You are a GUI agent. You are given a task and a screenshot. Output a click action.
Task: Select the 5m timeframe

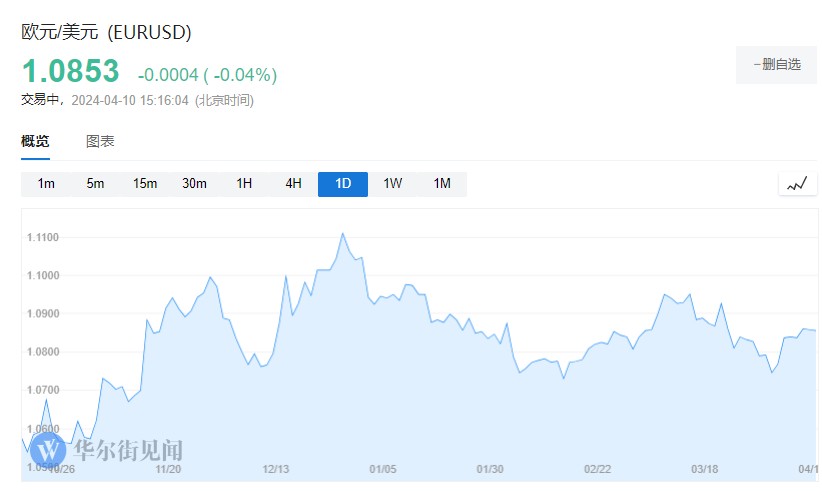[x=95, y=184]
